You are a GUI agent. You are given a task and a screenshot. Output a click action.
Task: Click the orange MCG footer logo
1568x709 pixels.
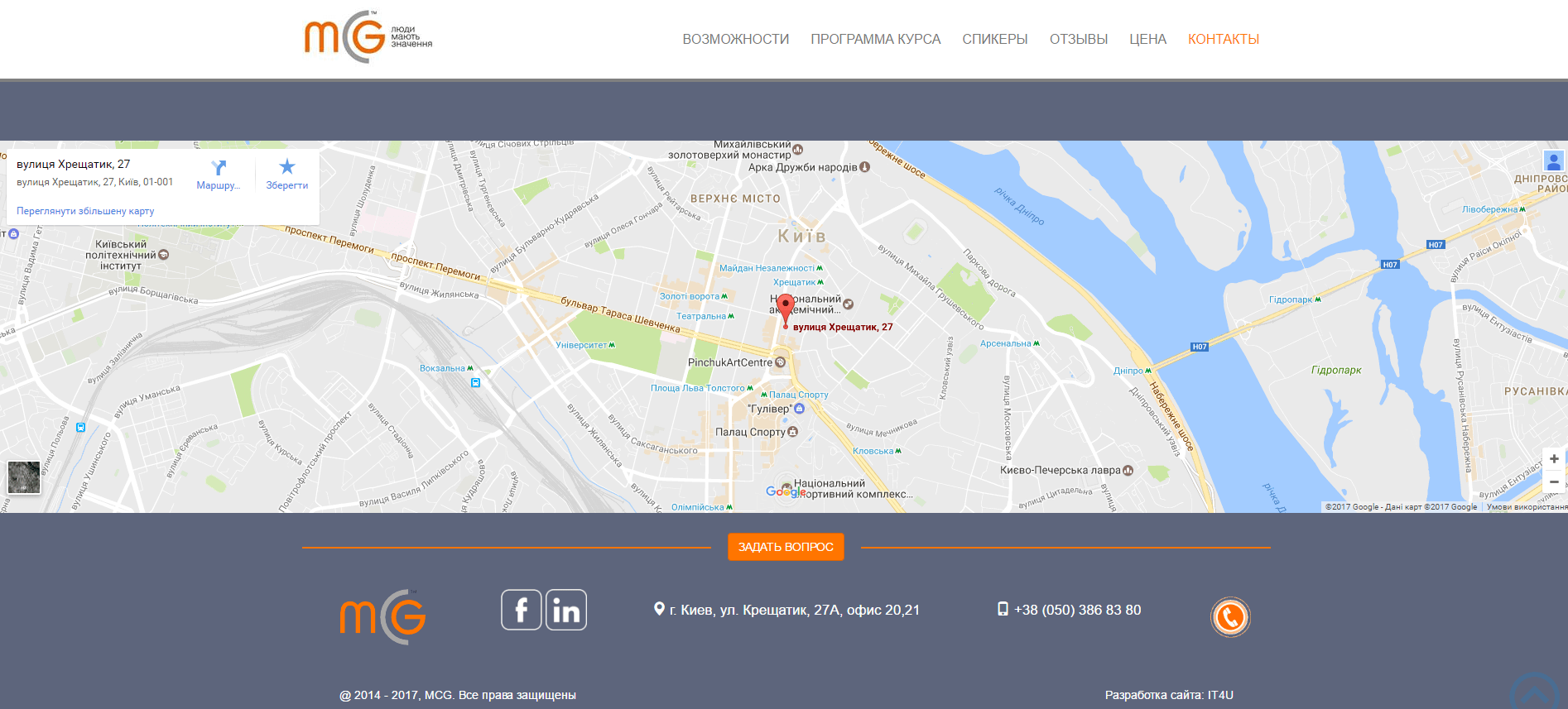tap(382, 616)
